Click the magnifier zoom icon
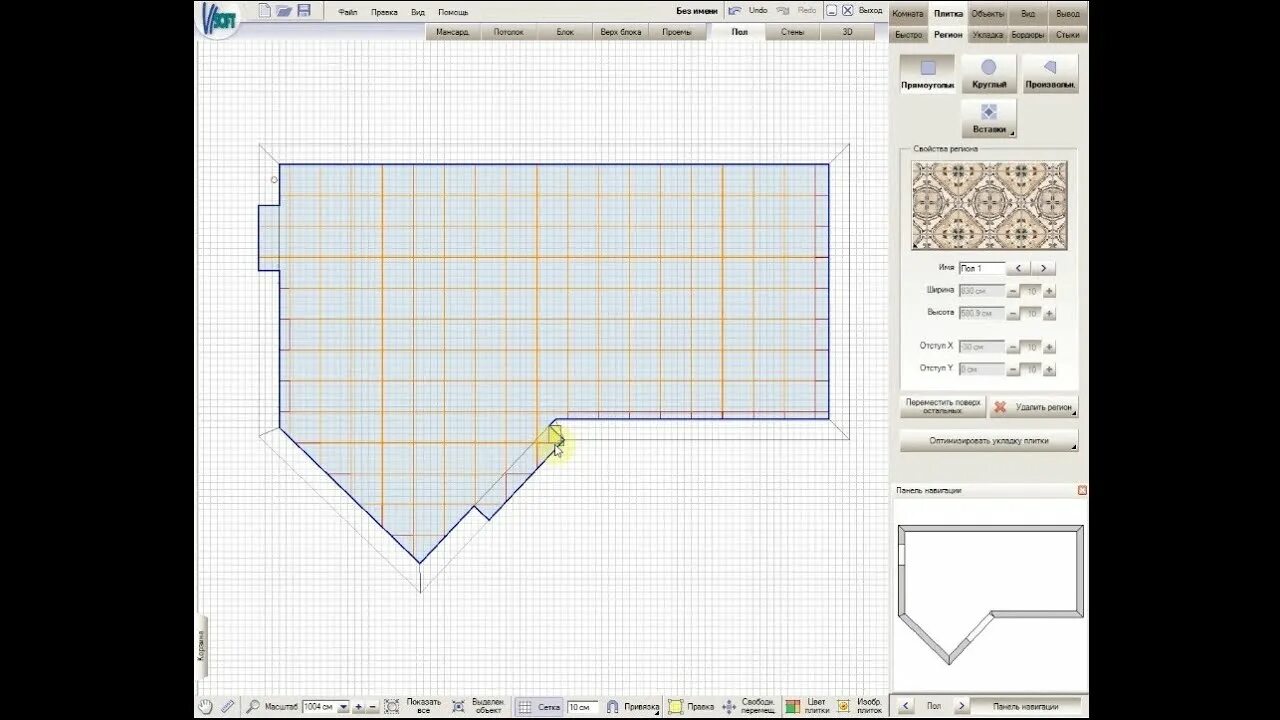Screen dimensions: 1280x720 (253, 706)
